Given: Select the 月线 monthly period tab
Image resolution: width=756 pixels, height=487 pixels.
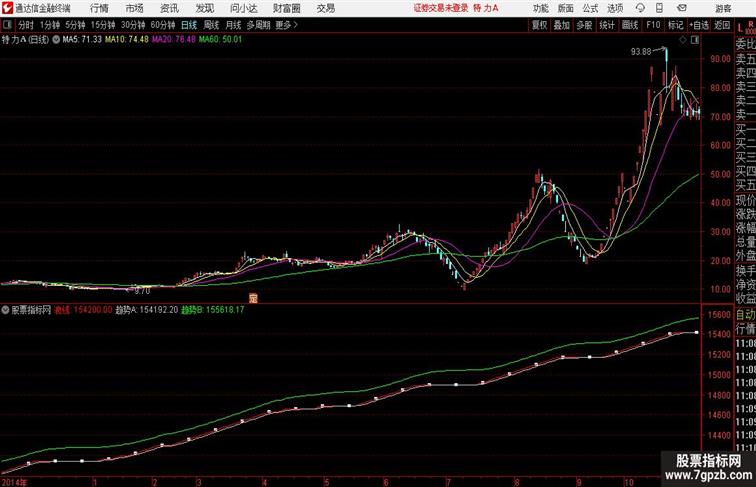Looking at the screenshot, I should (233, 25).
